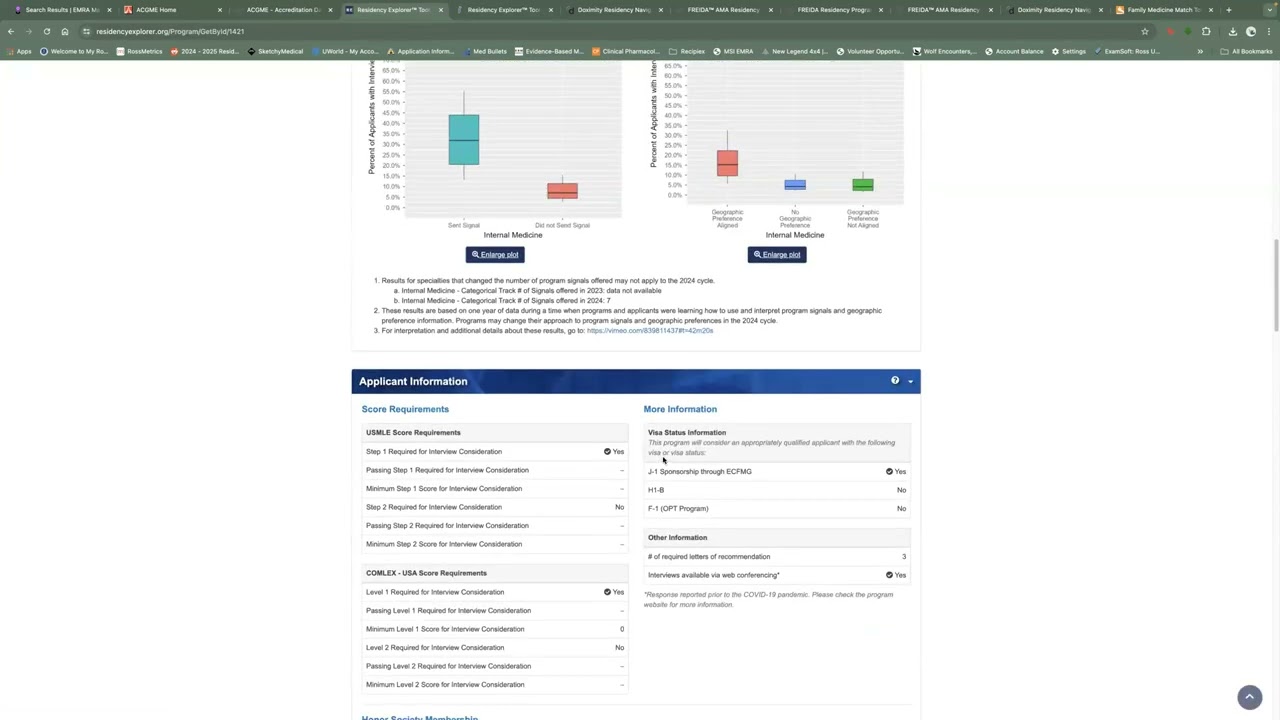Image resolution: width=1280 pixels, height=720 pixels.
Task: Open the Welcome to My Ro... bookmark
Action: (x=73, y=51)
